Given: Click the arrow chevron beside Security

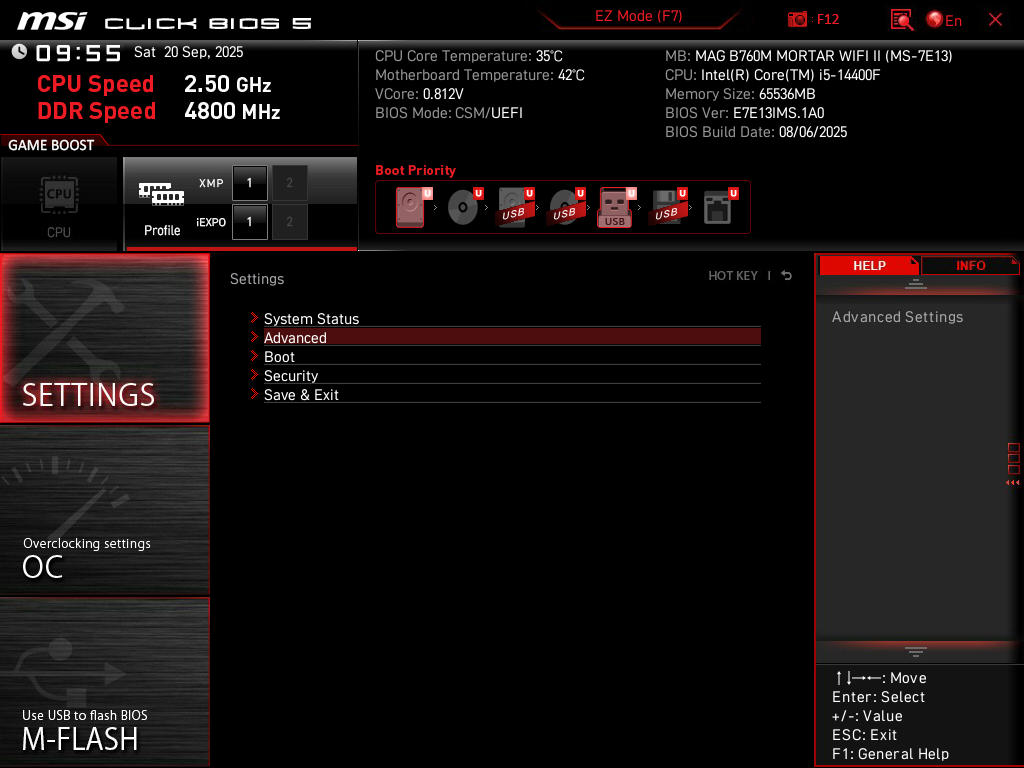Looking at the screenshot, I should point(254,374).
